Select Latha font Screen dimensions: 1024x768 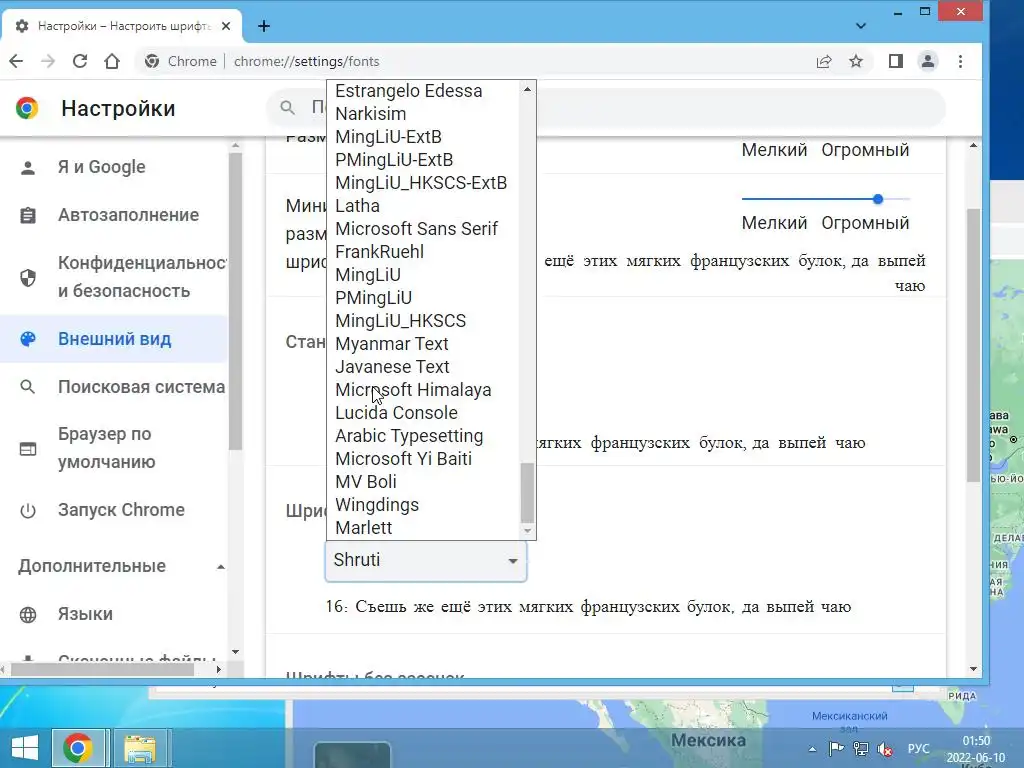click(x=423, y=206)
